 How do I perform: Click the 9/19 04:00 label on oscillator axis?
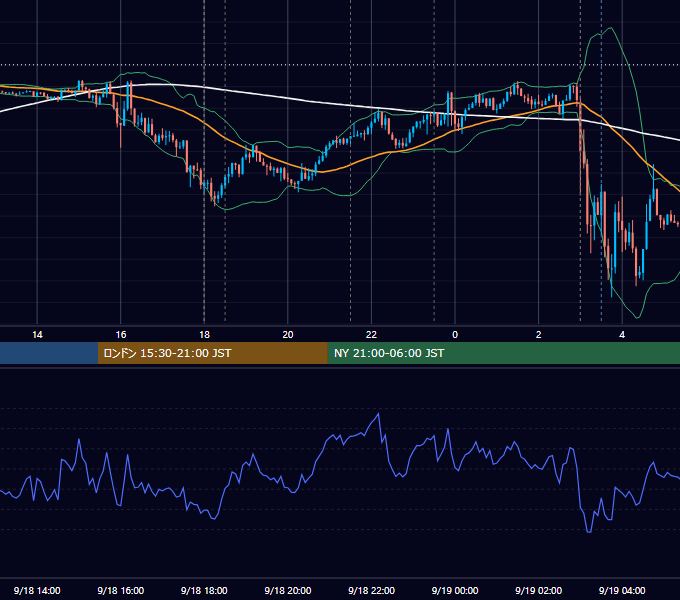click(622, 590)
